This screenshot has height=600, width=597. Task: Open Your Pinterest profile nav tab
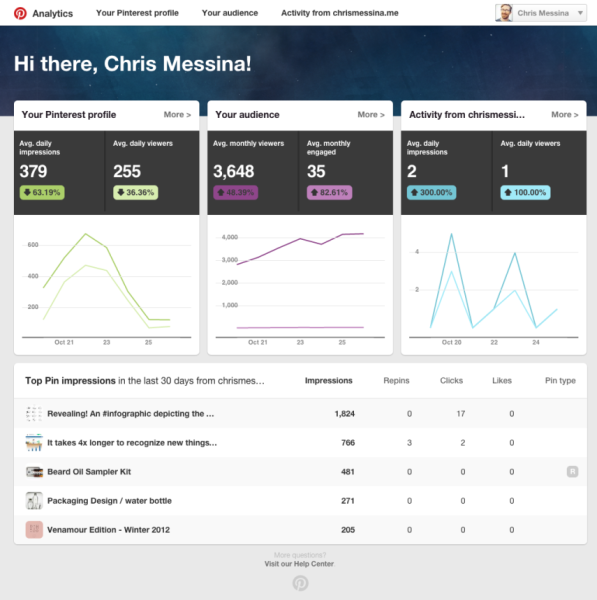pyautogui.click(x=137, y=13)
